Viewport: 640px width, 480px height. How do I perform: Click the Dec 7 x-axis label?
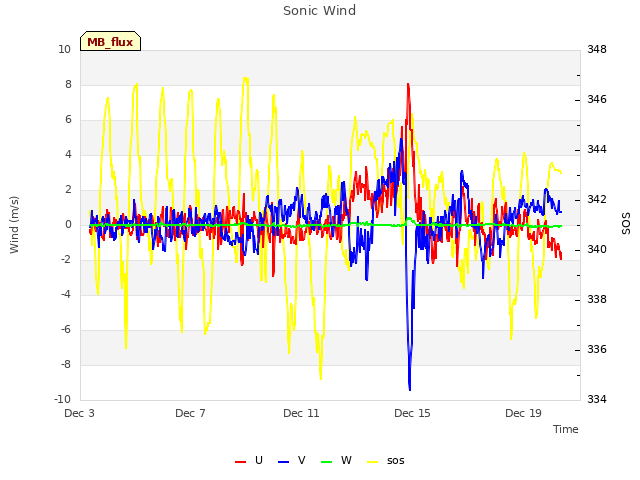(190, 413)
